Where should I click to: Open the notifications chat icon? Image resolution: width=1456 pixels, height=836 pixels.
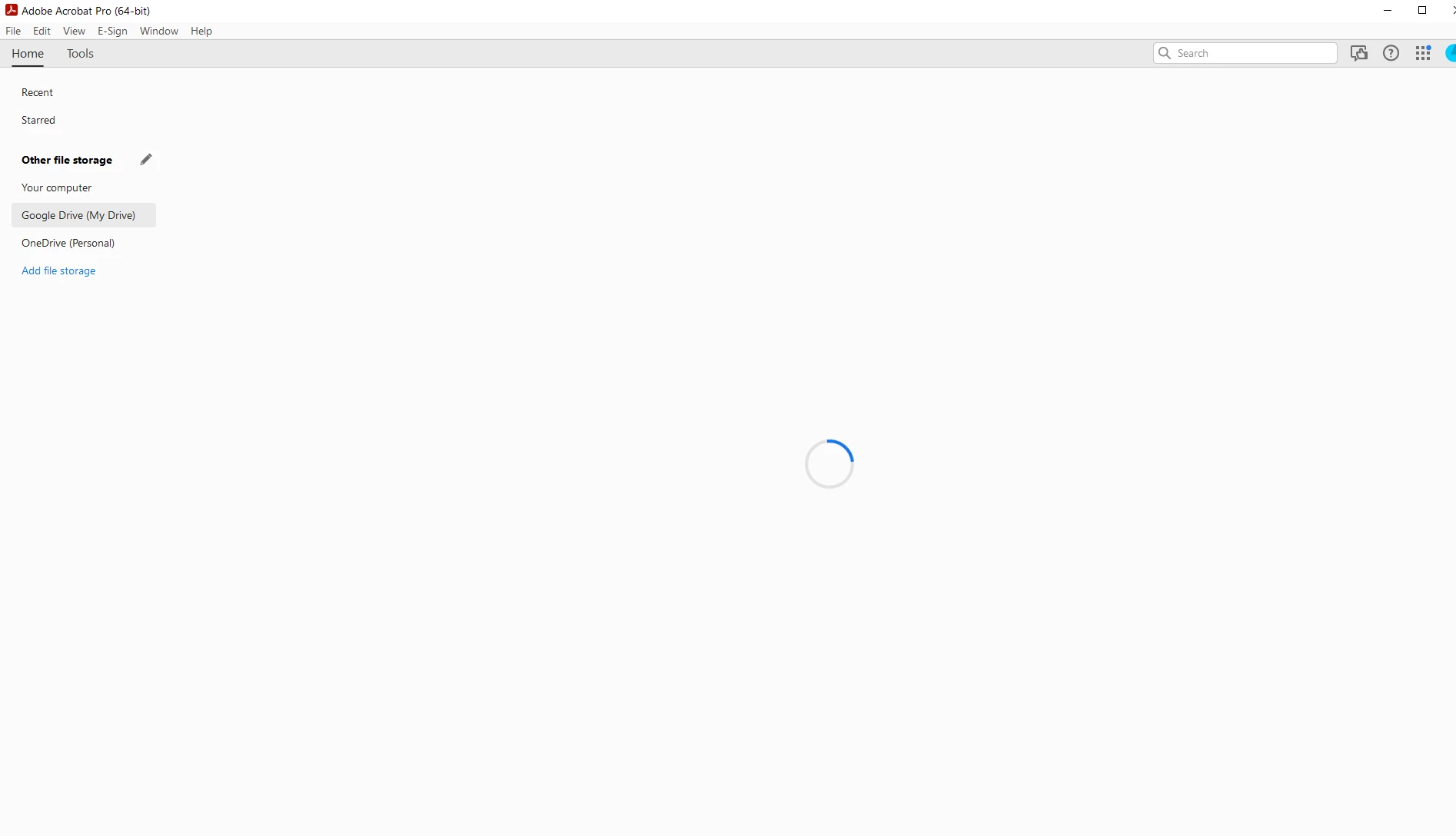click(1359, 53)
